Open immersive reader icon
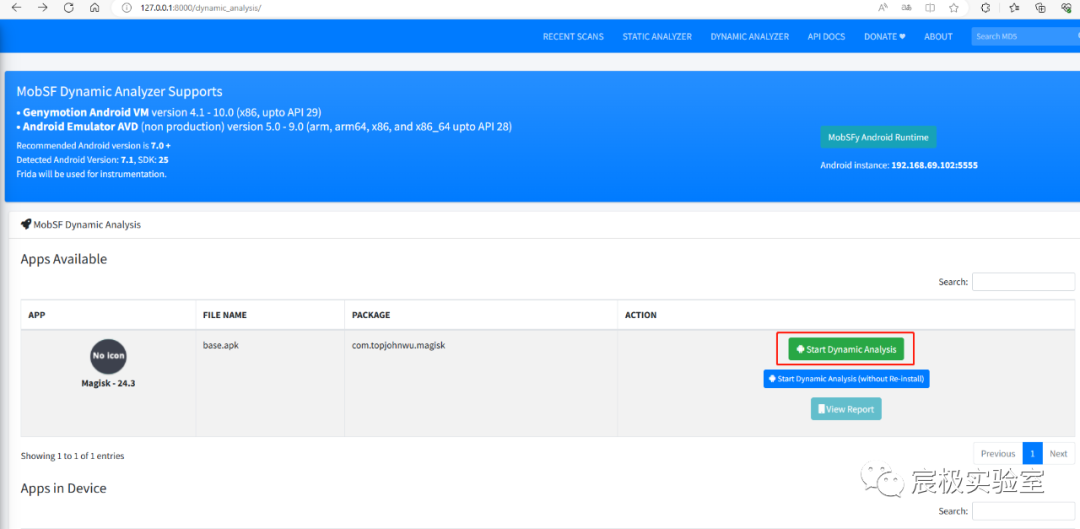 click(x=930, y=8)
